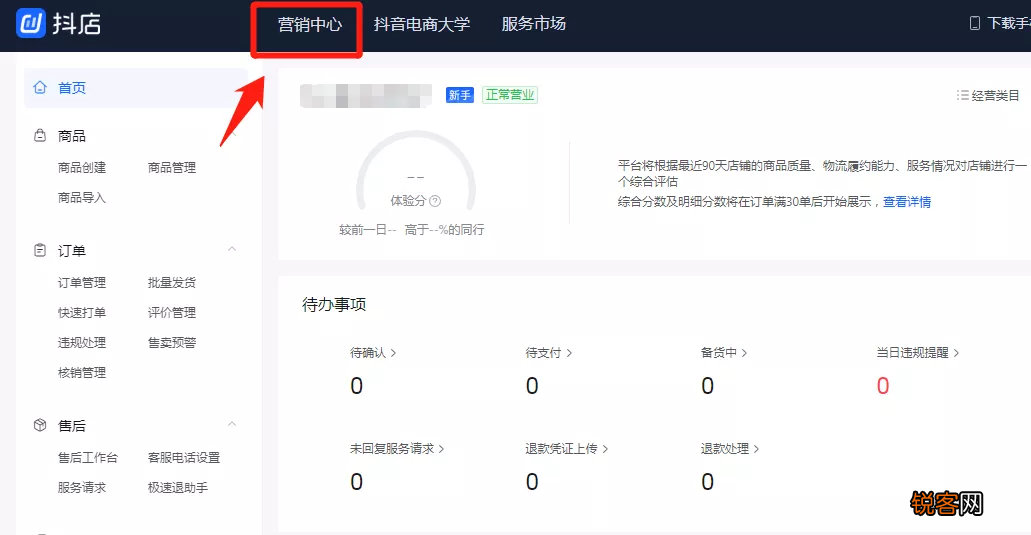Click the box icon beside 售后

[40, 425]
